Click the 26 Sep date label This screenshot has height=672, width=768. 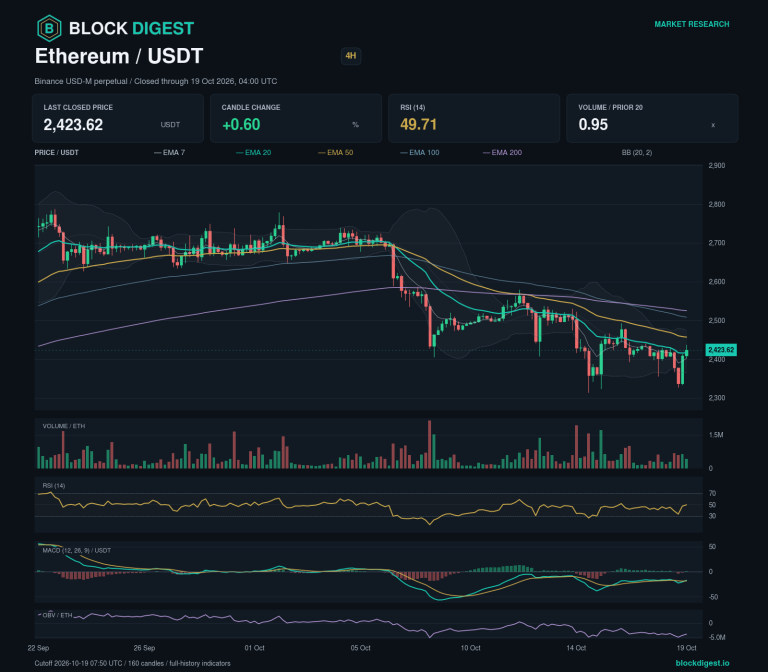[x=144, y=648]
